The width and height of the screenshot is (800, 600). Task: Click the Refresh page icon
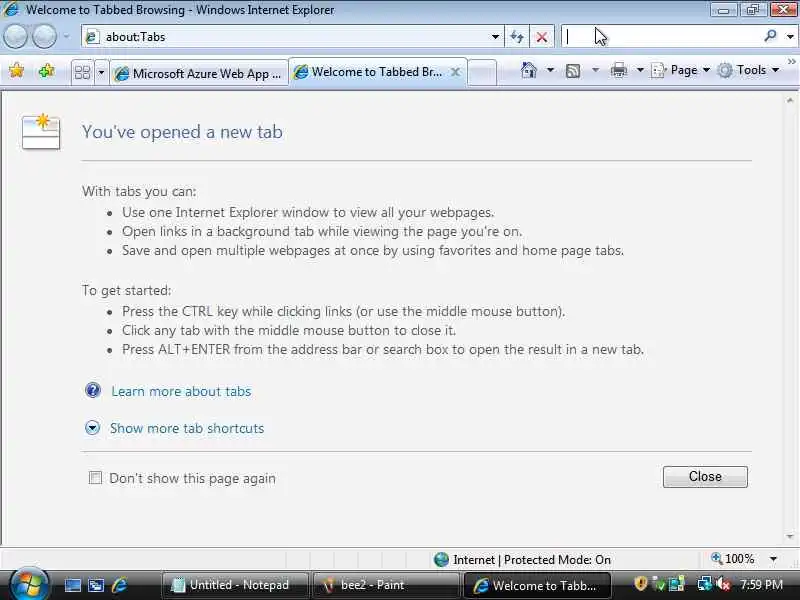pyautogui.click(x=517, y=37)
